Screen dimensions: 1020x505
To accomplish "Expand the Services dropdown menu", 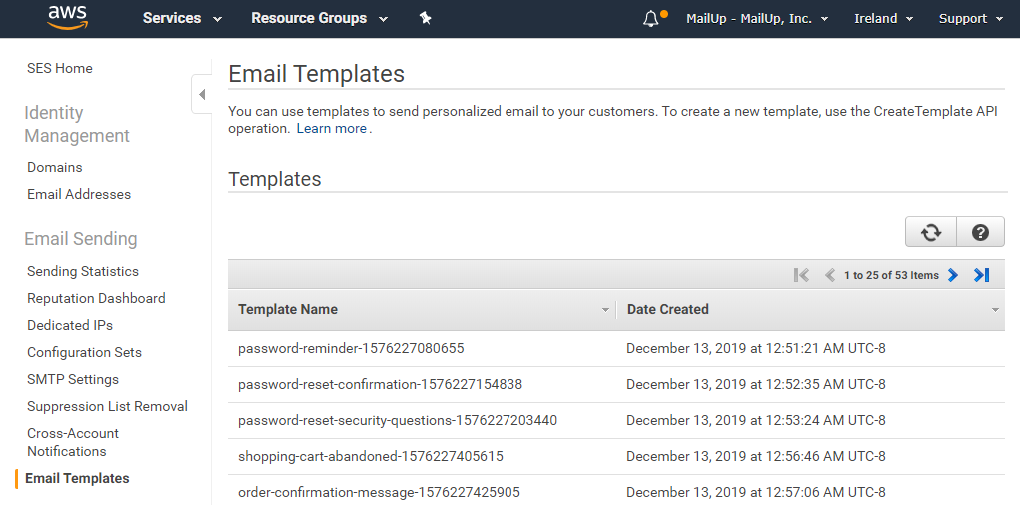I will tap(182, 19).
